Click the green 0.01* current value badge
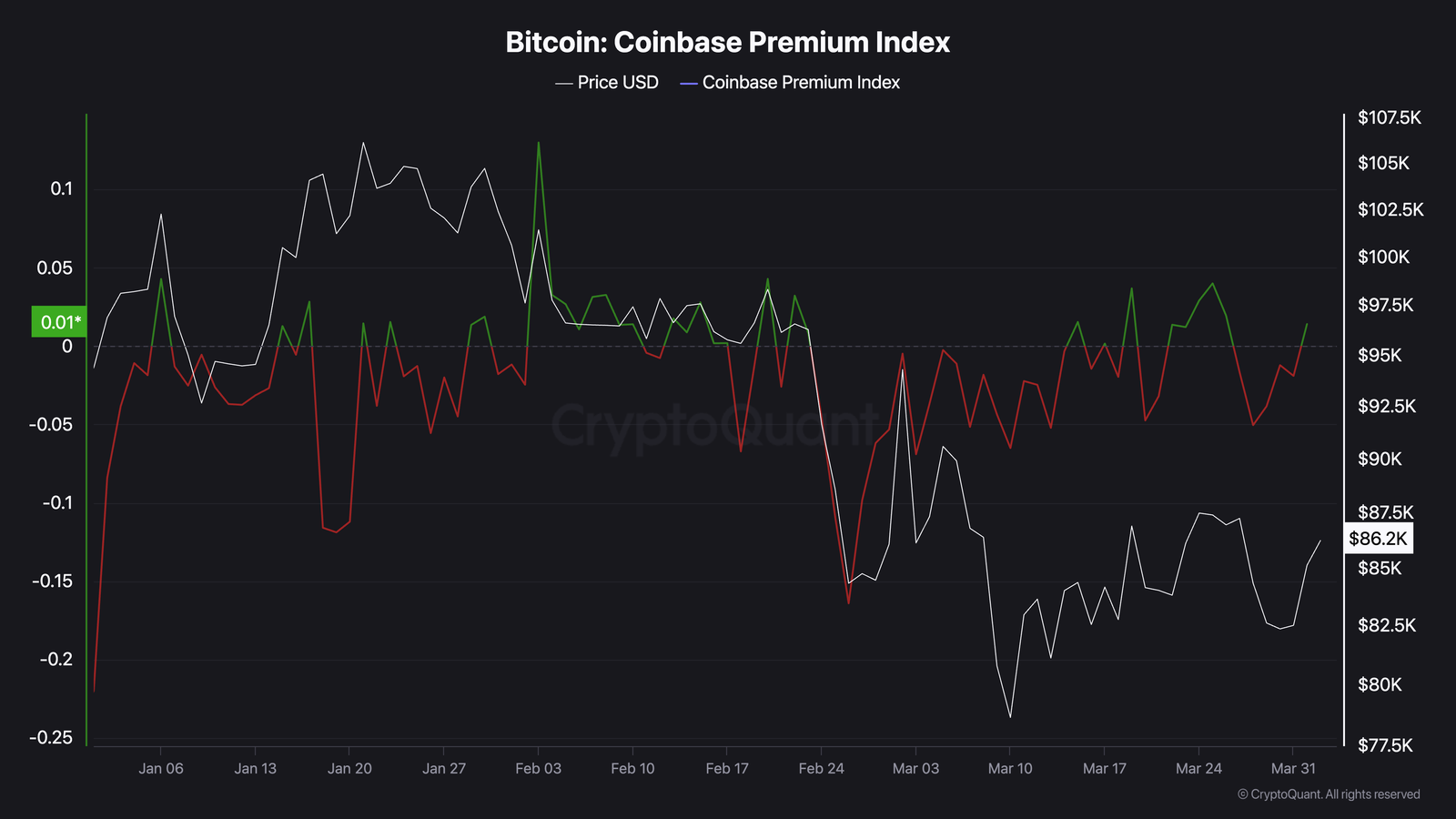The image size is (1456, 819). (60, 322)
